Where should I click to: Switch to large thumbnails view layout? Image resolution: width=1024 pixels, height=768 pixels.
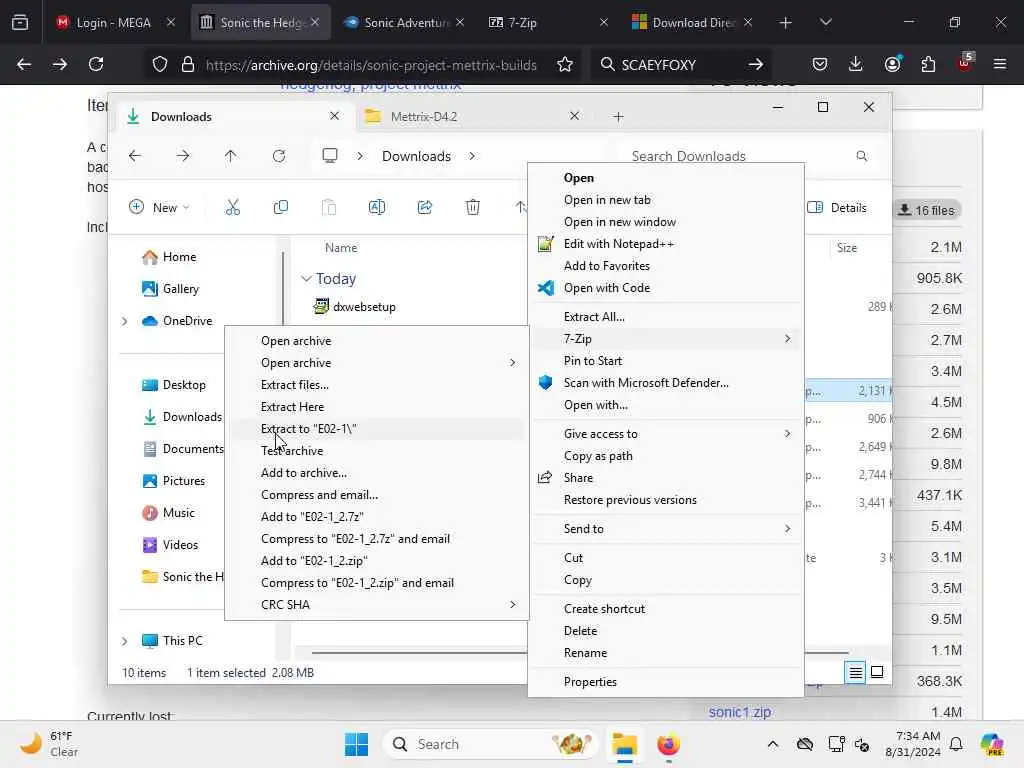pyautogui.click(x=877, y=672)
